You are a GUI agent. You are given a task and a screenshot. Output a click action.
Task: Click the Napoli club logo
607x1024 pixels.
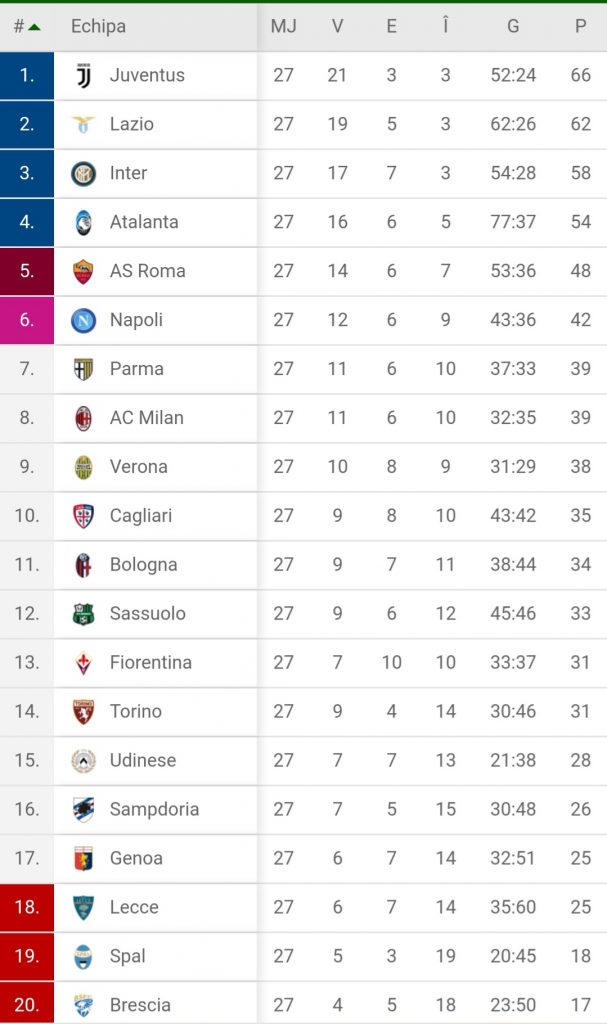coord(83,320)
